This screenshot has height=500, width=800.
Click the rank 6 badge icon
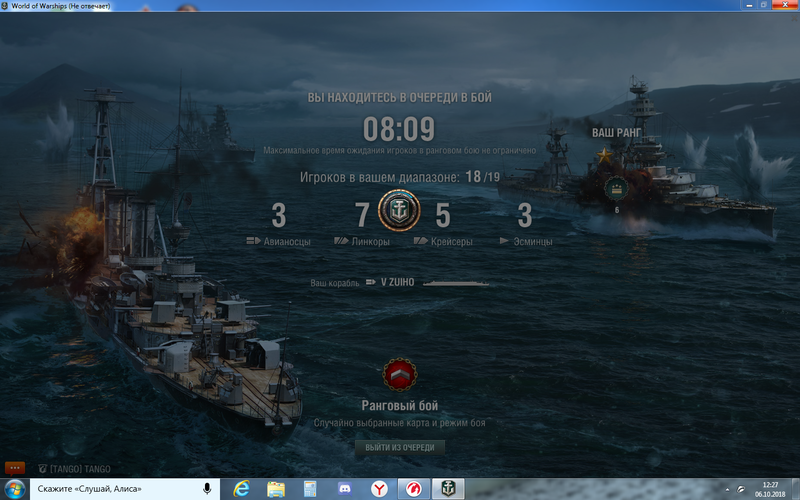tap(616, 188)
